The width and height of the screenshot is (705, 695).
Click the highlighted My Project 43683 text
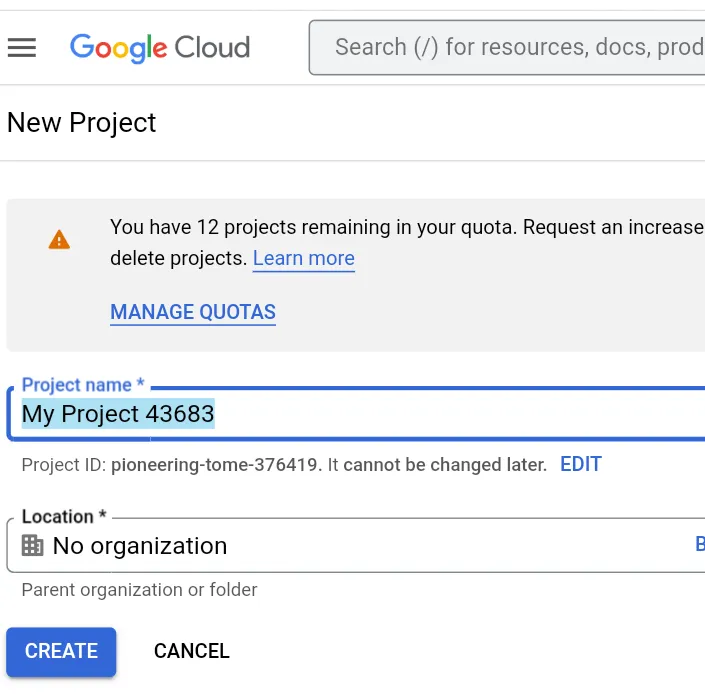[x=118, y=414]
